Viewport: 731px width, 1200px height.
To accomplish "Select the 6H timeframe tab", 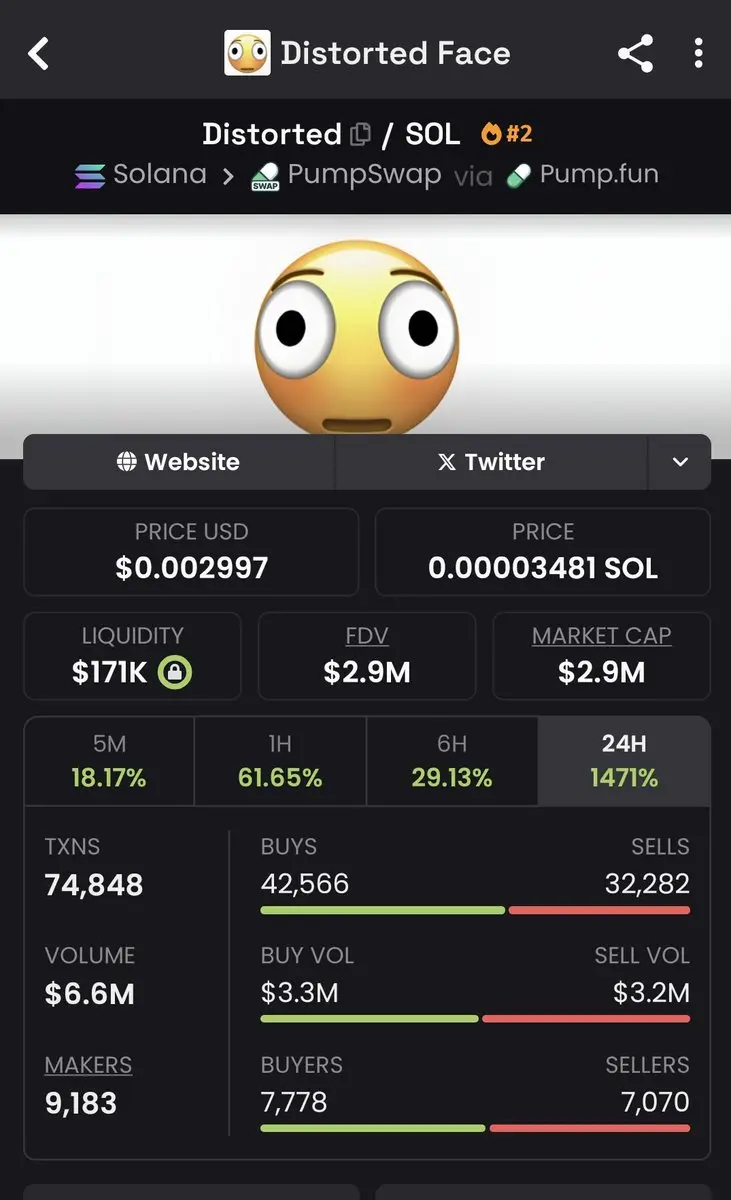I will (452, 761).
